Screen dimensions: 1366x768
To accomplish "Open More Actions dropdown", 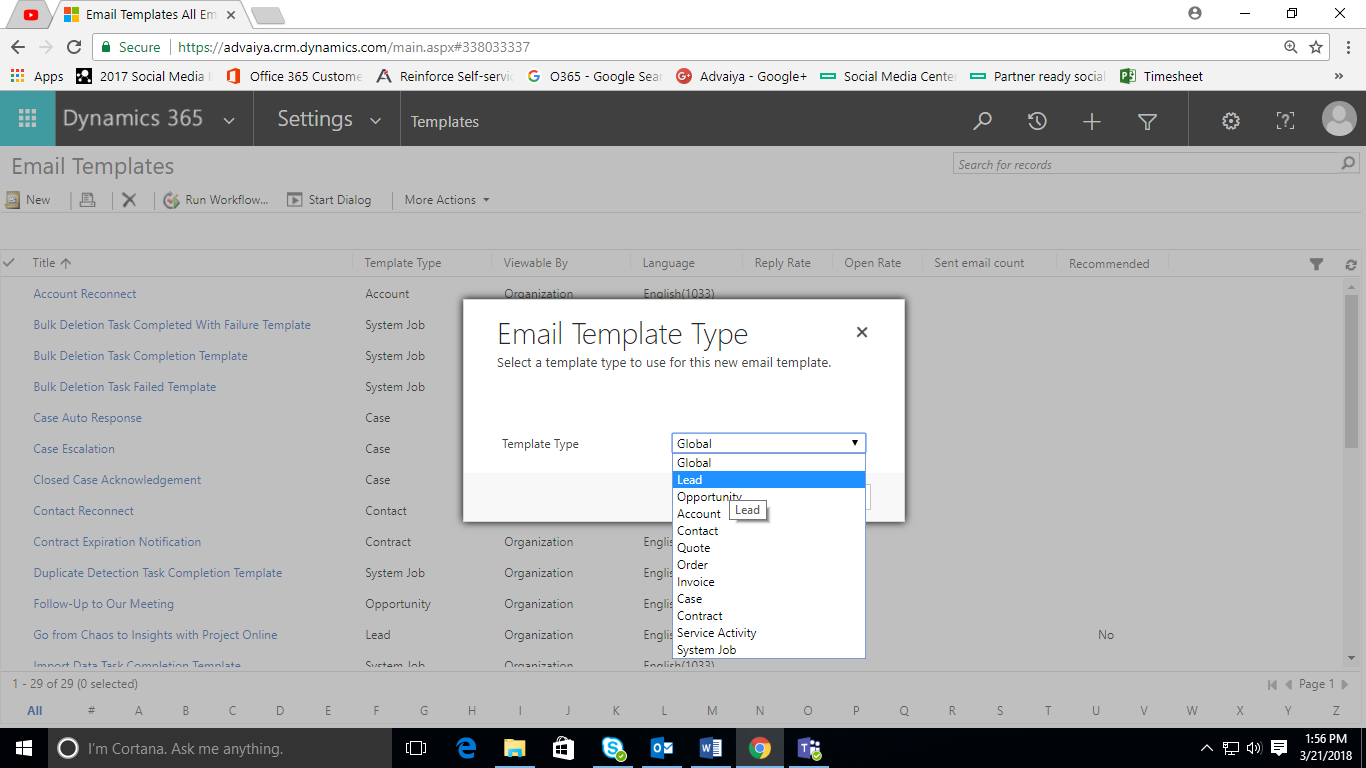I will pos(447,200).
